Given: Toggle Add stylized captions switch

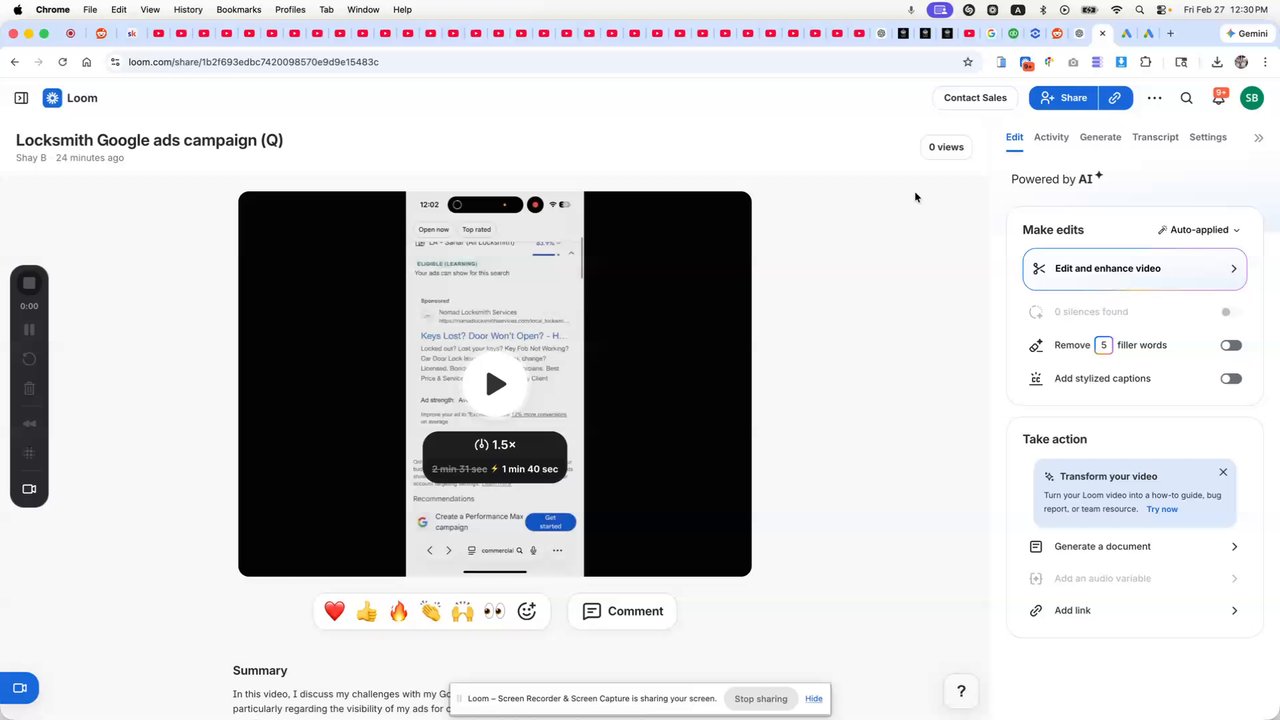Looking at the screenshot, I should tap(1231, 379).
